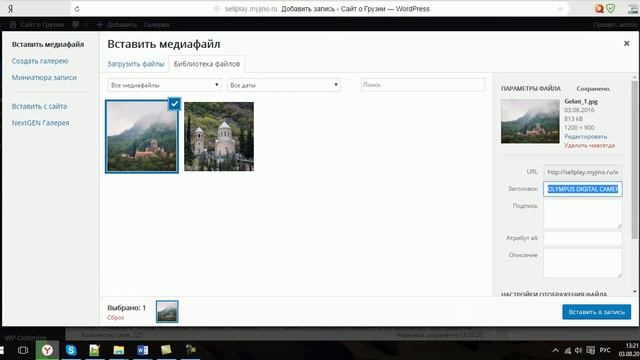Open Microsoft Word from taskbar
Viewport: 640px width, 360px height.
point(142,350)
